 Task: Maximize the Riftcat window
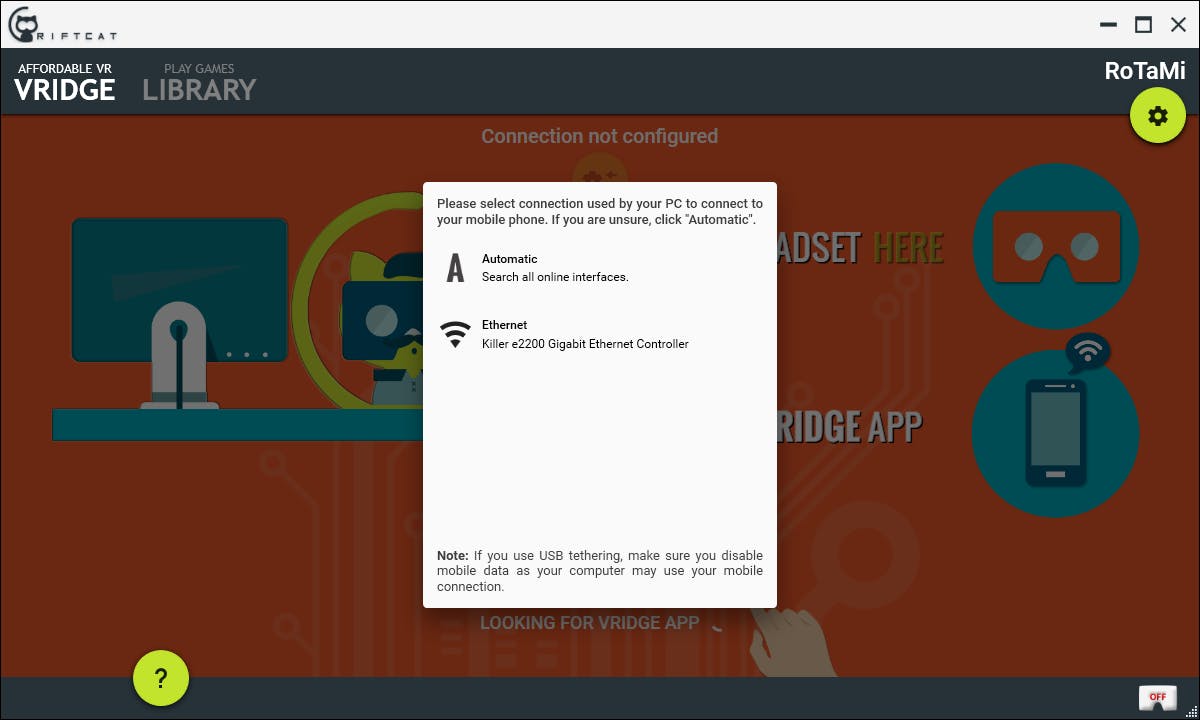[1143, 25]
